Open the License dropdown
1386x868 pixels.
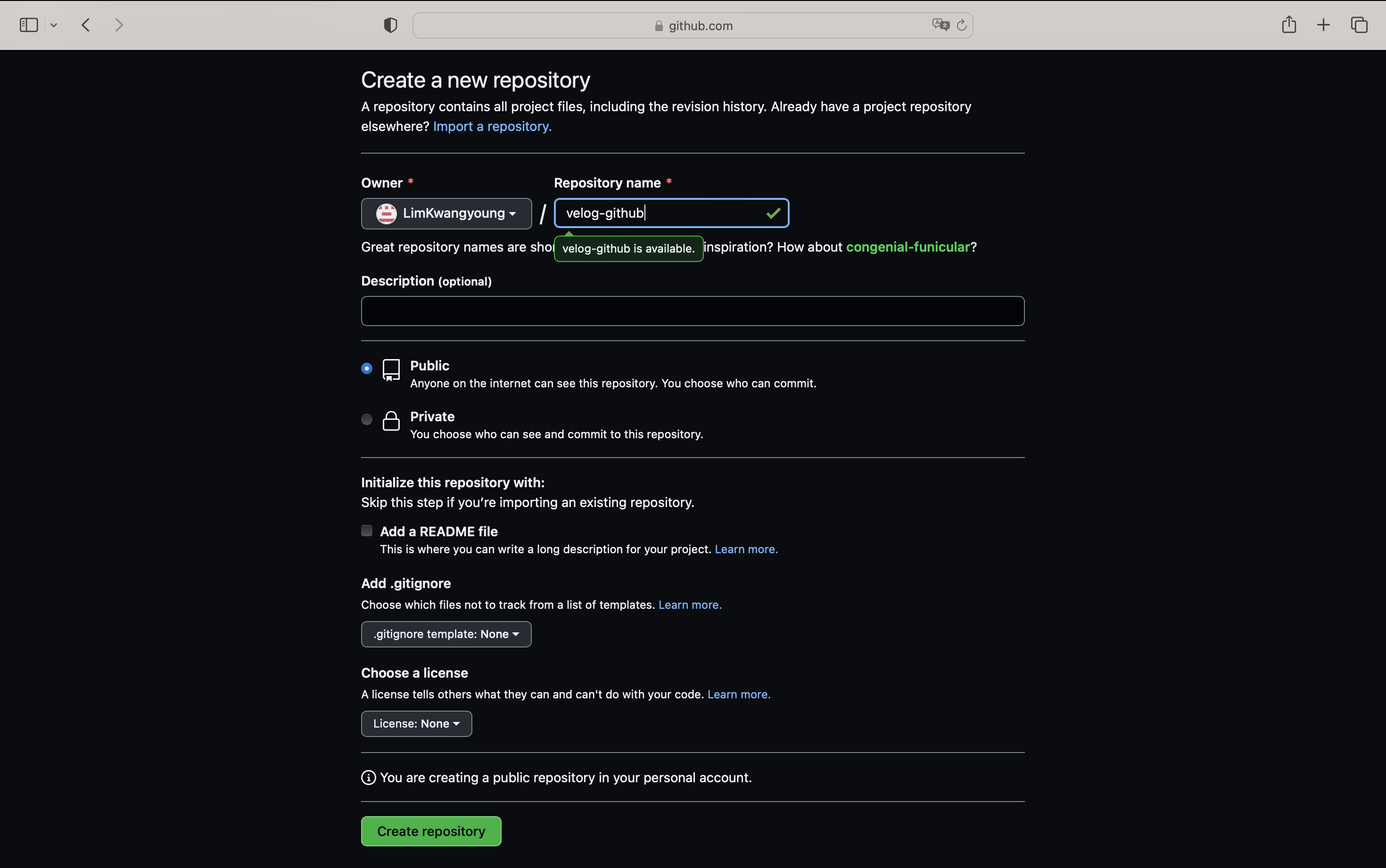click(x=416, y=723)
